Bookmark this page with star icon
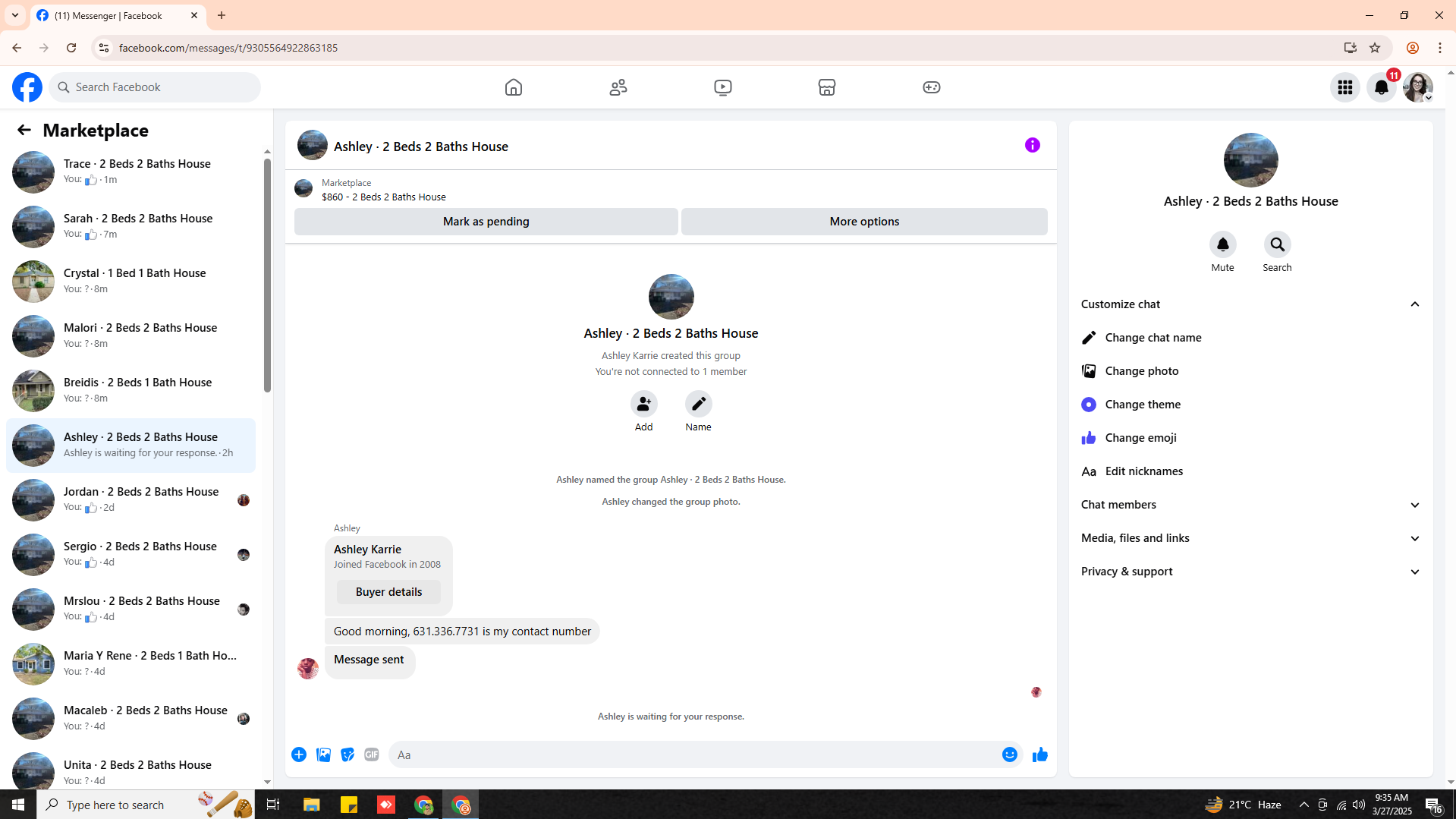Viewport: 1456px width, 819px height. [x=1375, y=48]
